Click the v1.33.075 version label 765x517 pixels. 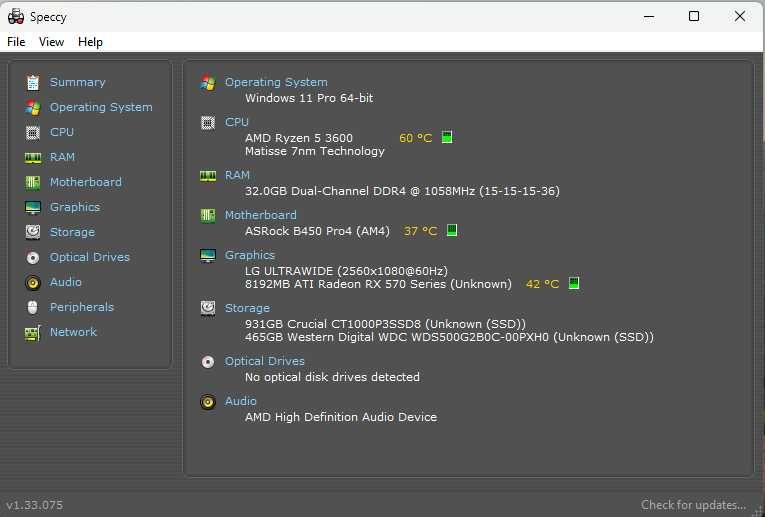35,505
